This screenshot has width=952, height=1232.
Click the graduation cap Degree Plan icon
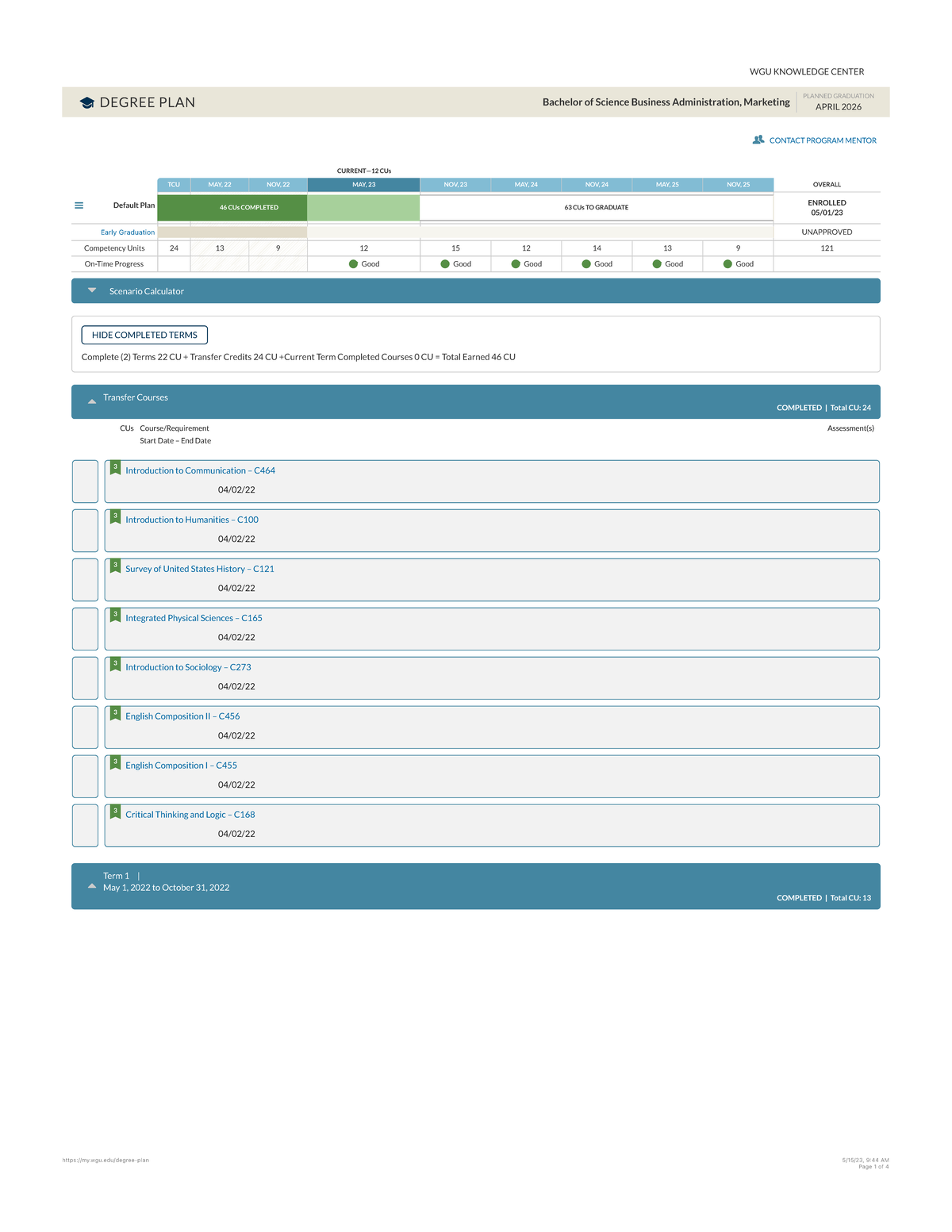(87, 103)
